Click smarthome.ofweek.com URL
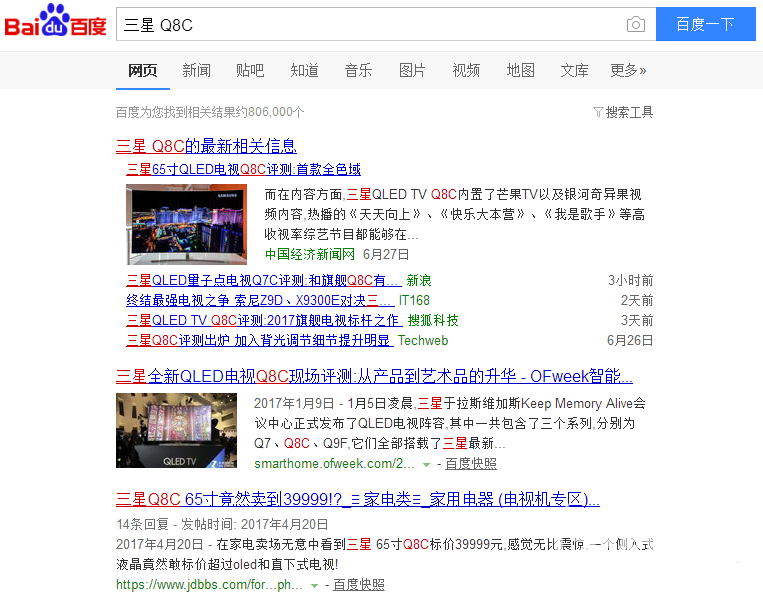 (x=334, y=464)
